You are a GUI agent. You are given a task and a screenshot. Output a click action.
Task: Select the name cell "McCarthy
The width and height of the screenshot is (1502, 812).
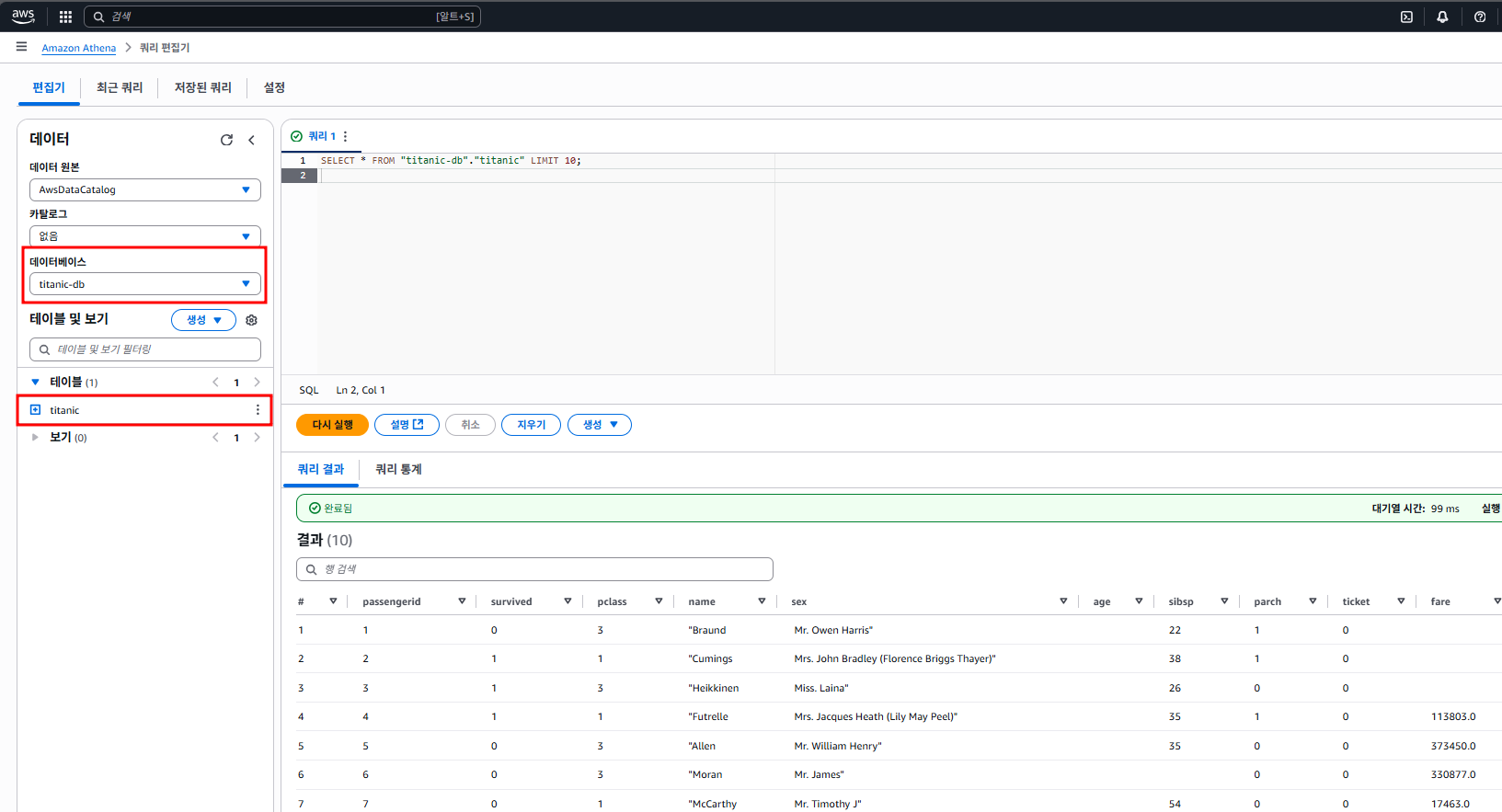(713, 804)
